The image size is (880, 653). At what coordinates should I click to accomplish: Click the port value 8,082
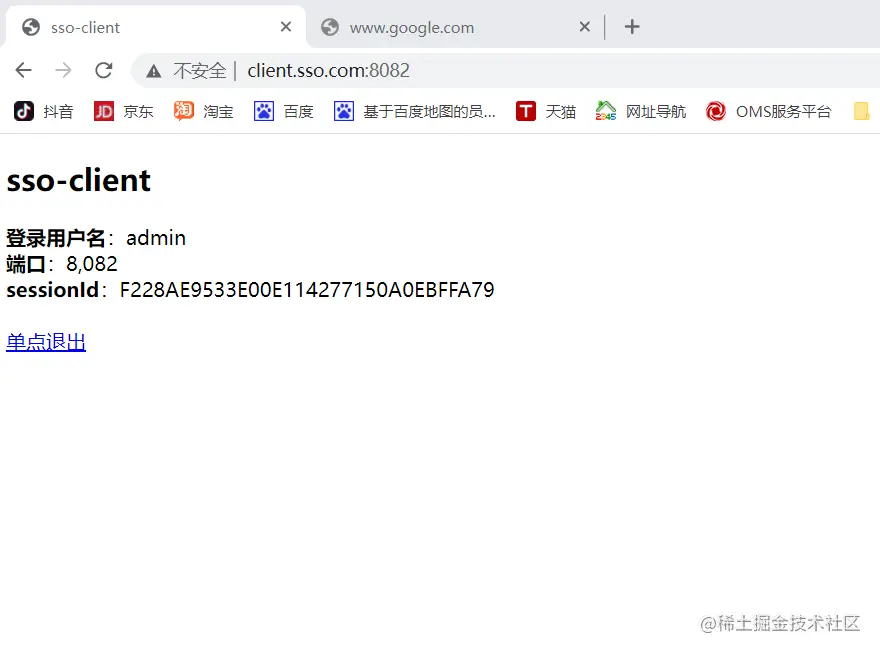92,264
